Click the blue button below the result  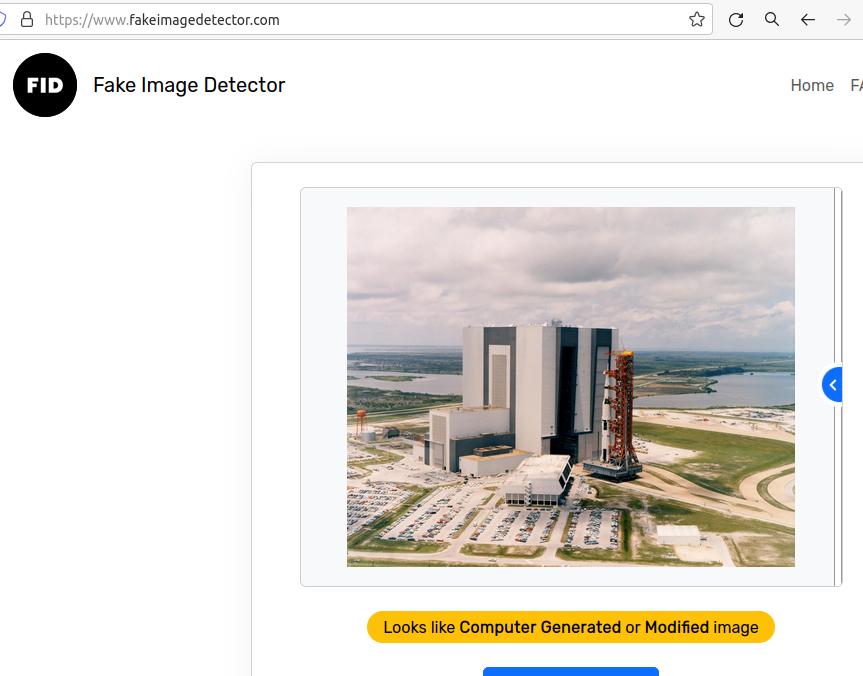click(571, 671)
